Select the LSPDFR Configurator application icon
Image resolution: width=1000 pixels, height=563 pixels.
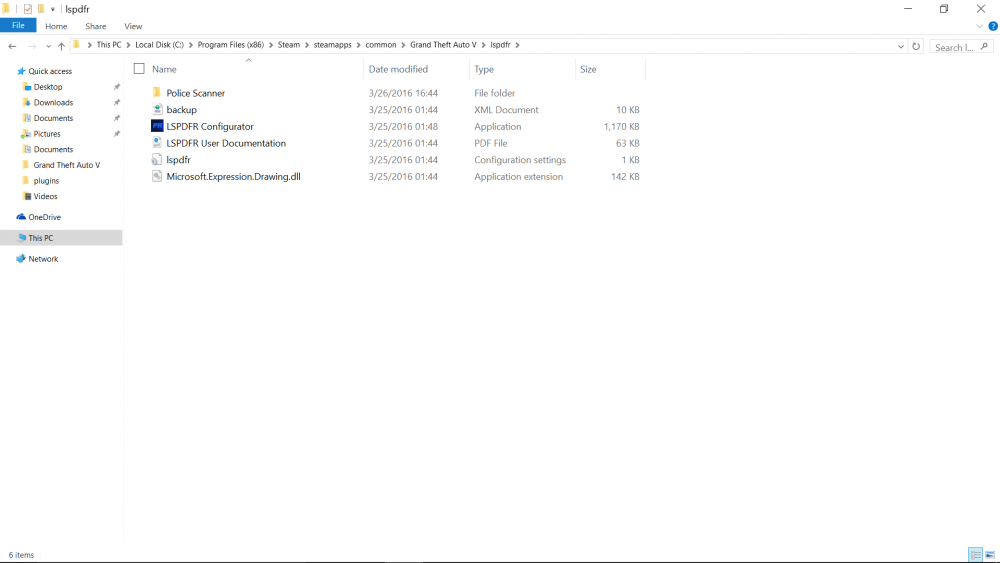point(157,126)
